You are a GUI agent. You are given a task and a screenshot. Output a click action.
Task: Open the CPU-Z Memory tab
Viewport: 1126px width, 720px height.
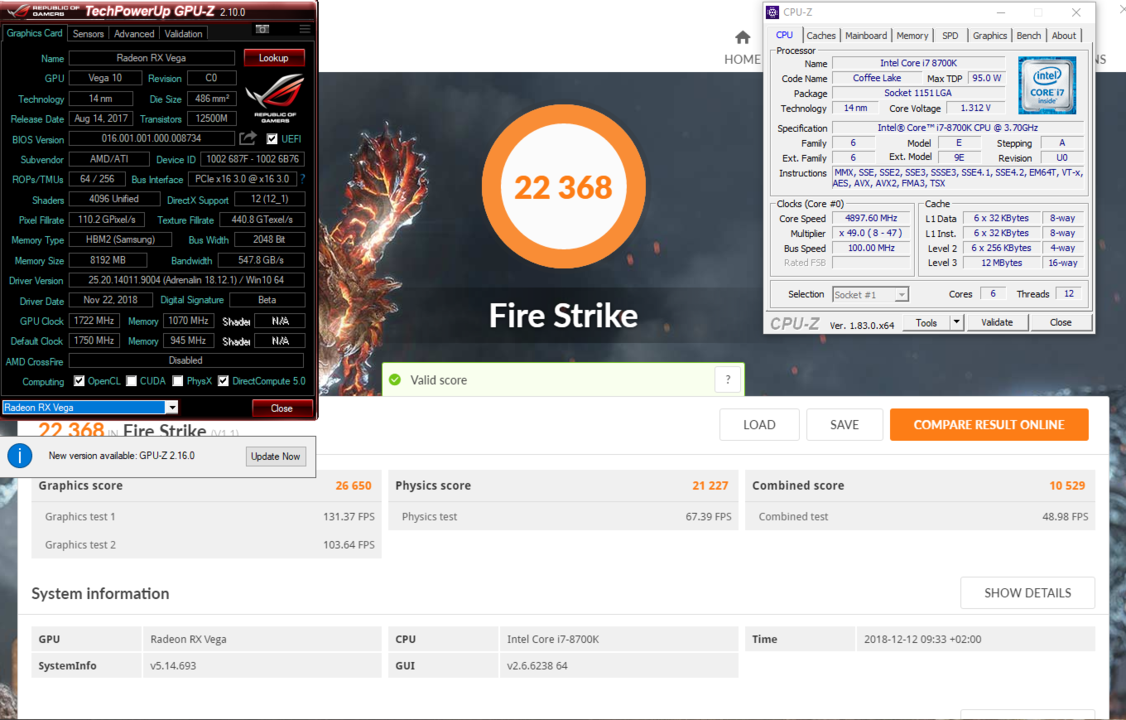point(912,36)
